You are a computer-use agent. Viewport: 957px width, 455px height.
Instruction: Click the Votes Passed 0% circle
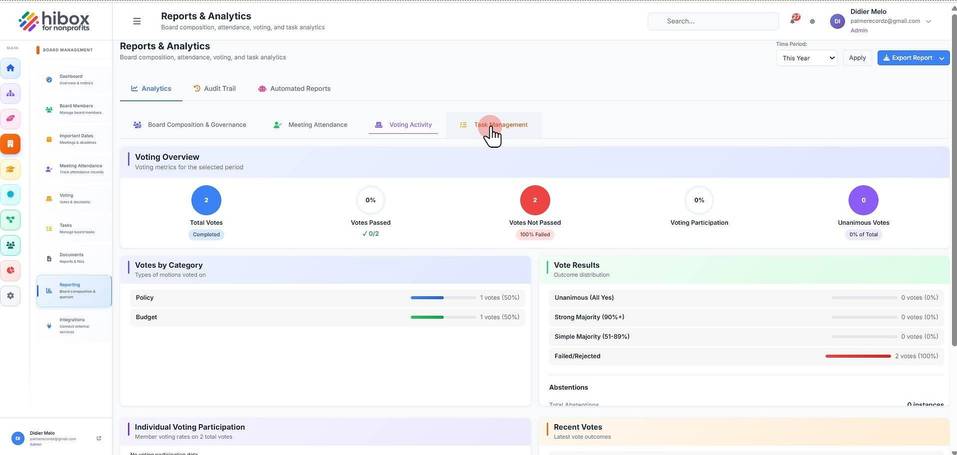pos(370,200)
